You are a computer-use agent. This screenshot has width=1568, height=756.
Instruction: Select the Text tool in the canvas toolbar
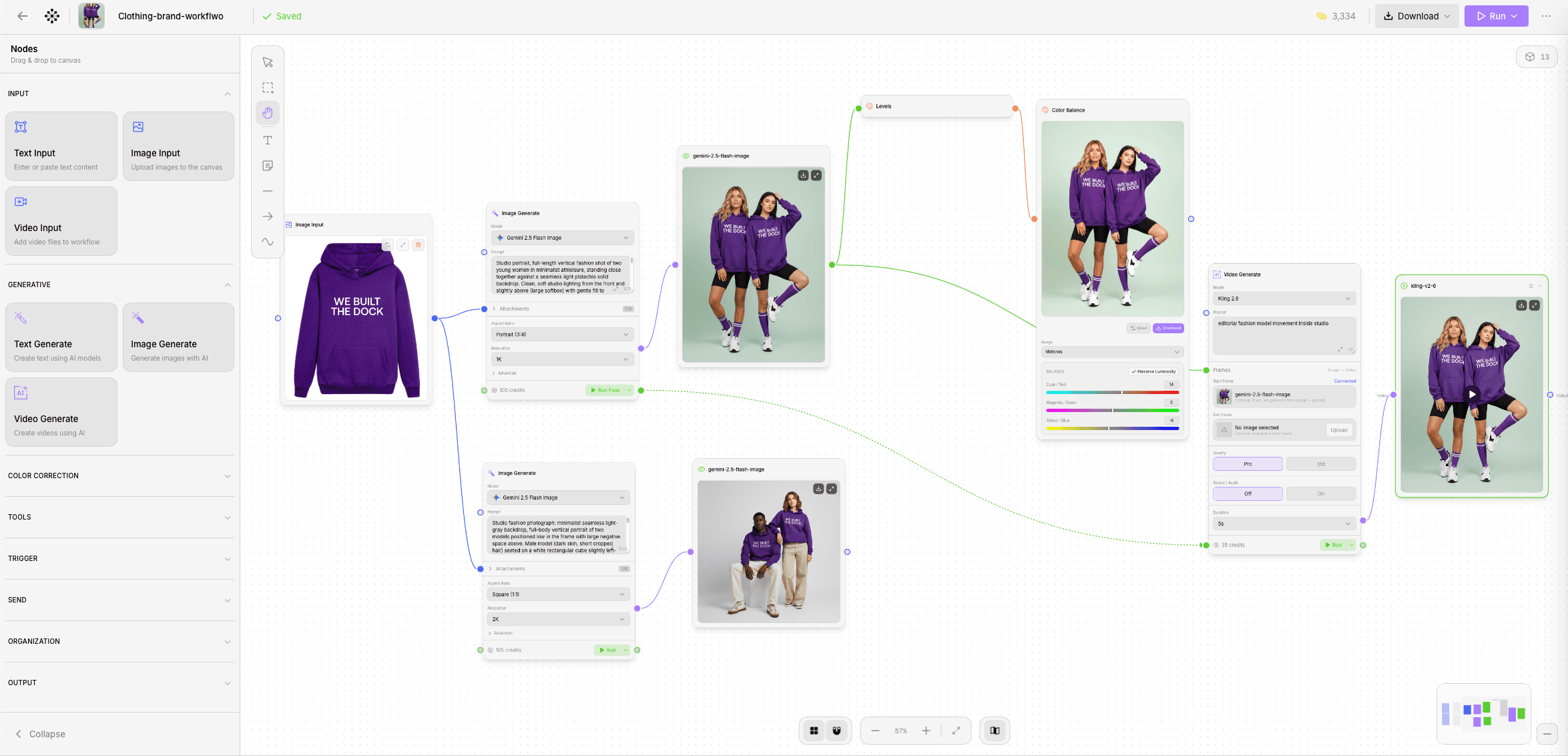pyautogui.click(x=268, y=140)
